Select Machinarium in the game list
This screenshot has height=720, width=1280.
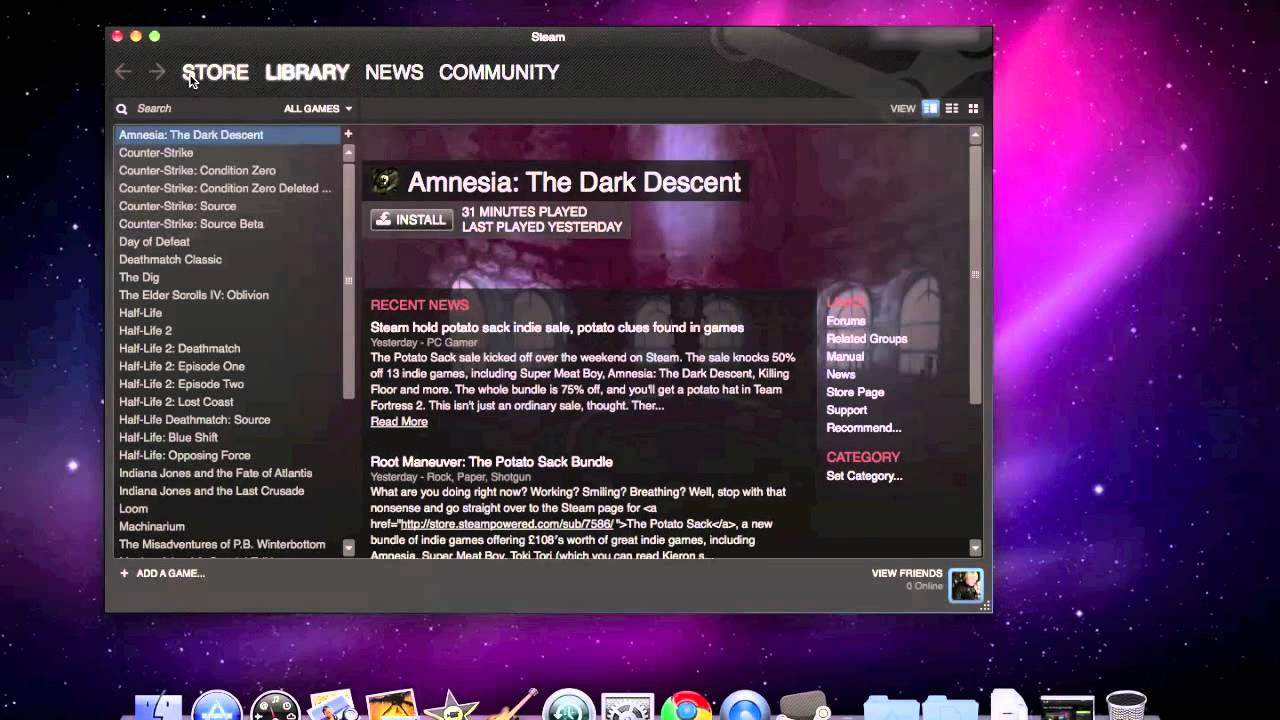pos(228,527)
